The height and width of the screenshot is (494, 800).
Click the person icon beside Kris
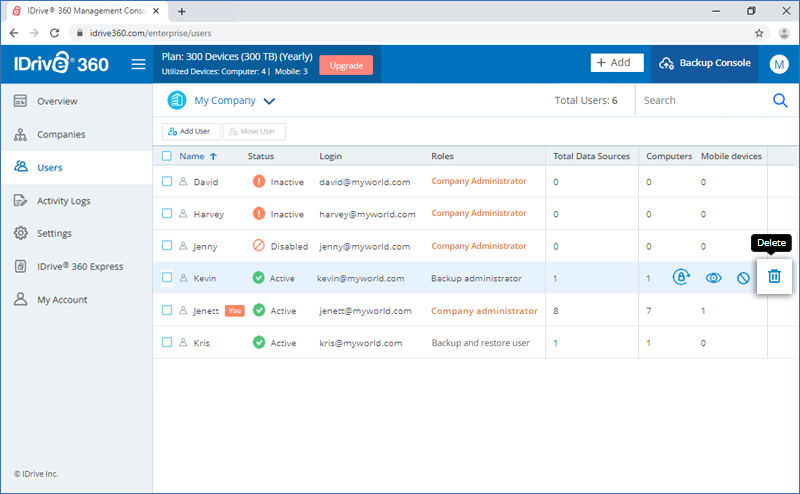tap(183, 342)
